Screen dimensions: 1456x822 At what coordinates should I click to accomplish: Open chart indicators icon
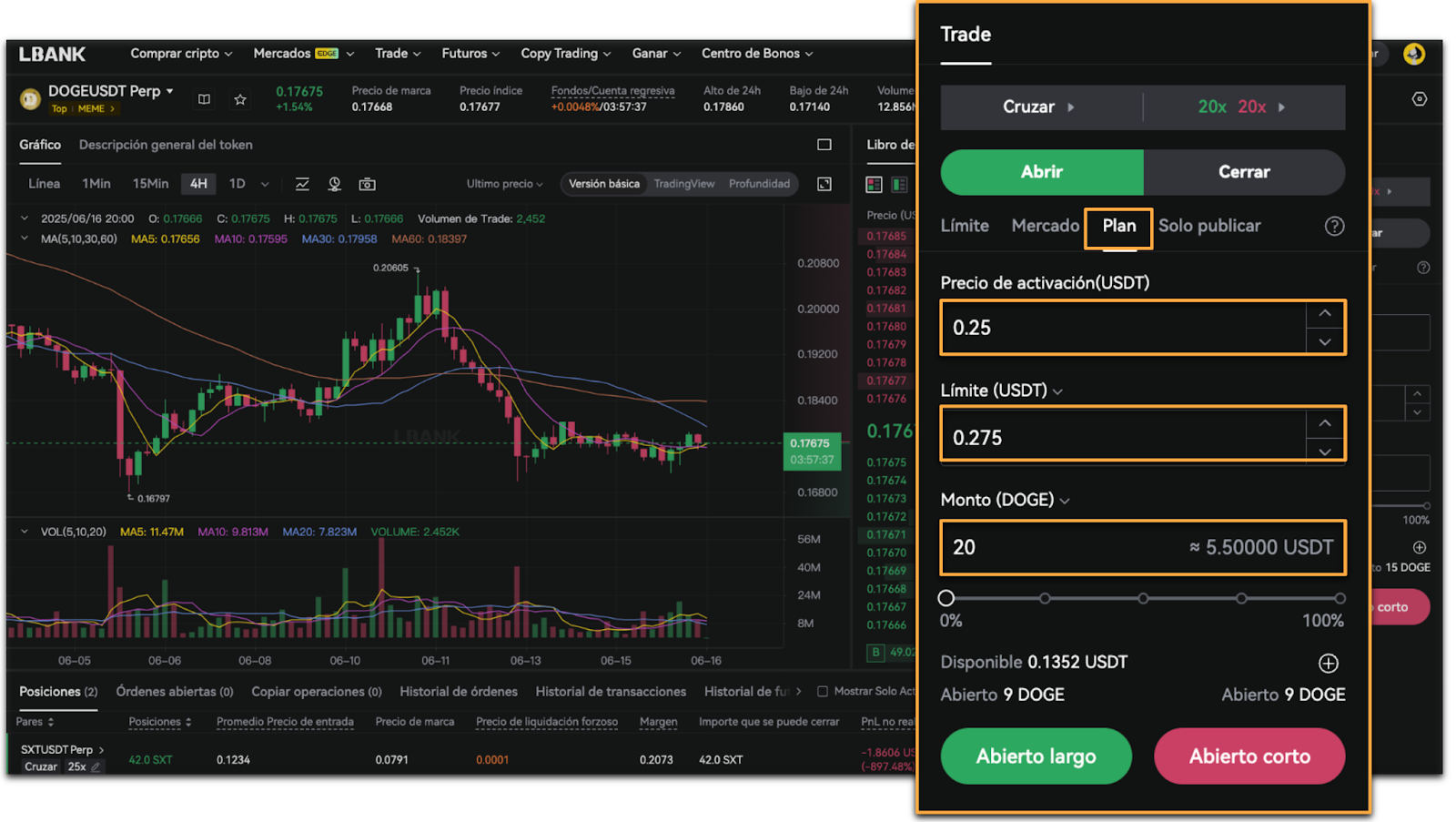click(302, 184)
